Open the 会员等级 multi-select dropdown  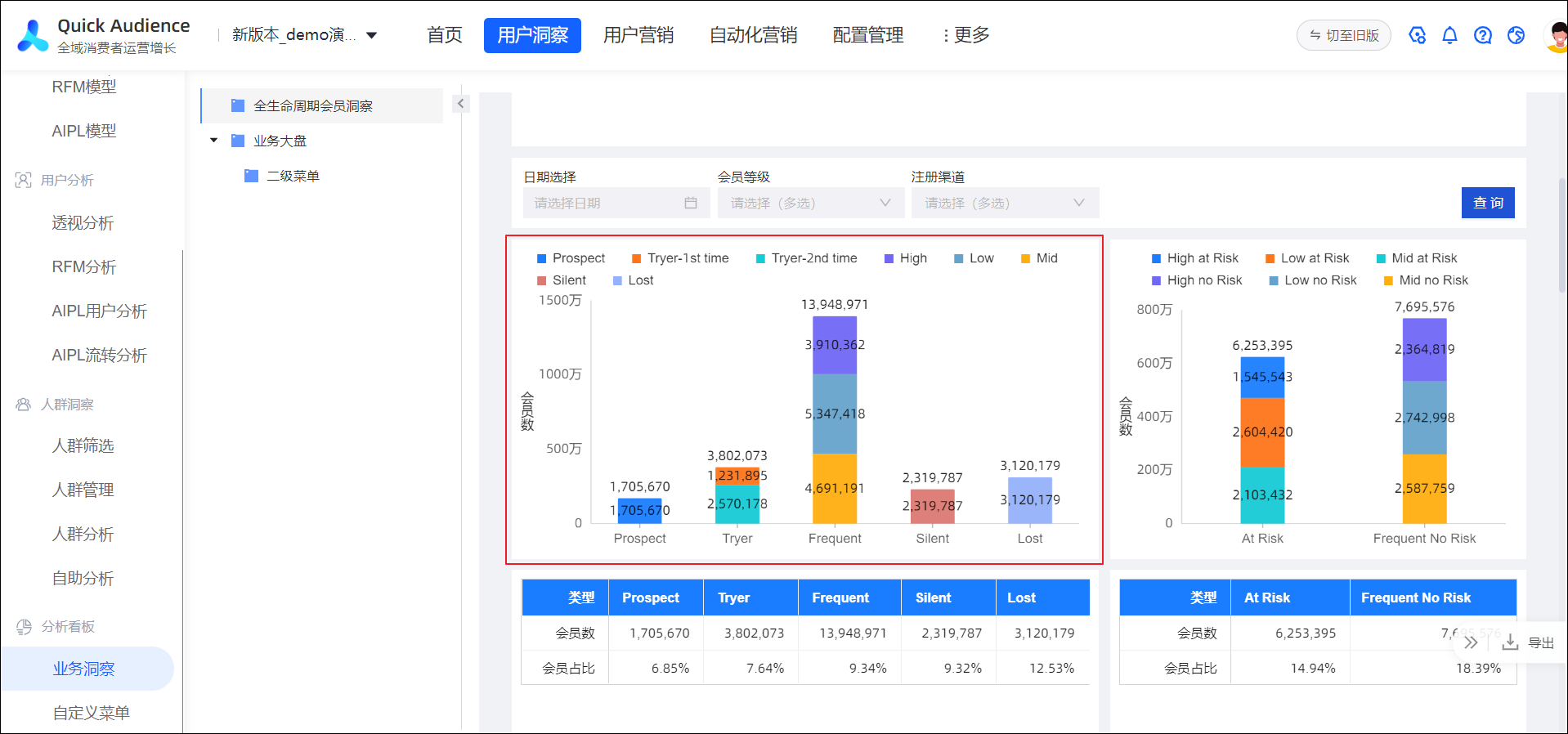811,203
